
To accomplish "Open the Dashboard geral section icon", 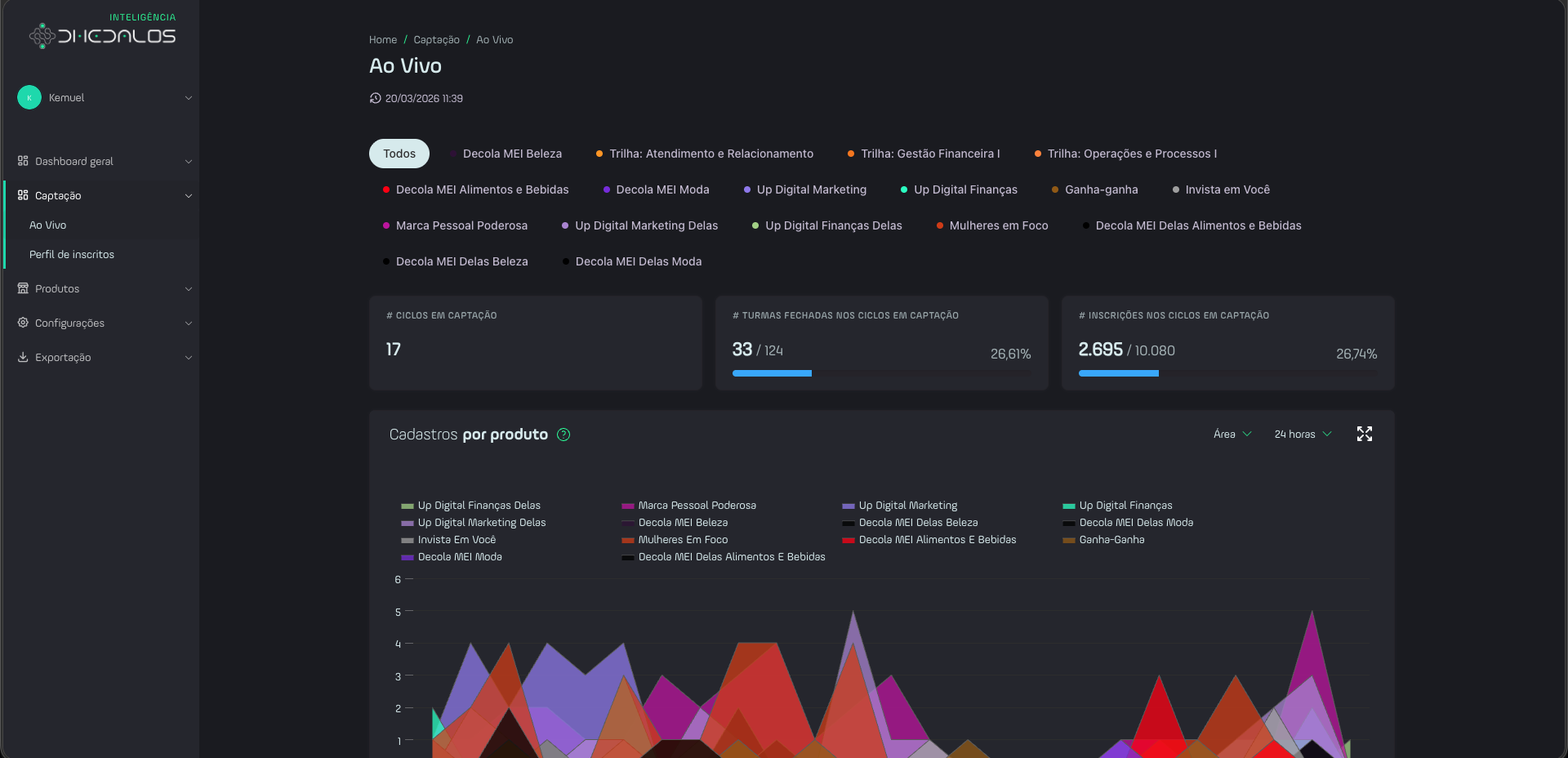I will [22, 161].
